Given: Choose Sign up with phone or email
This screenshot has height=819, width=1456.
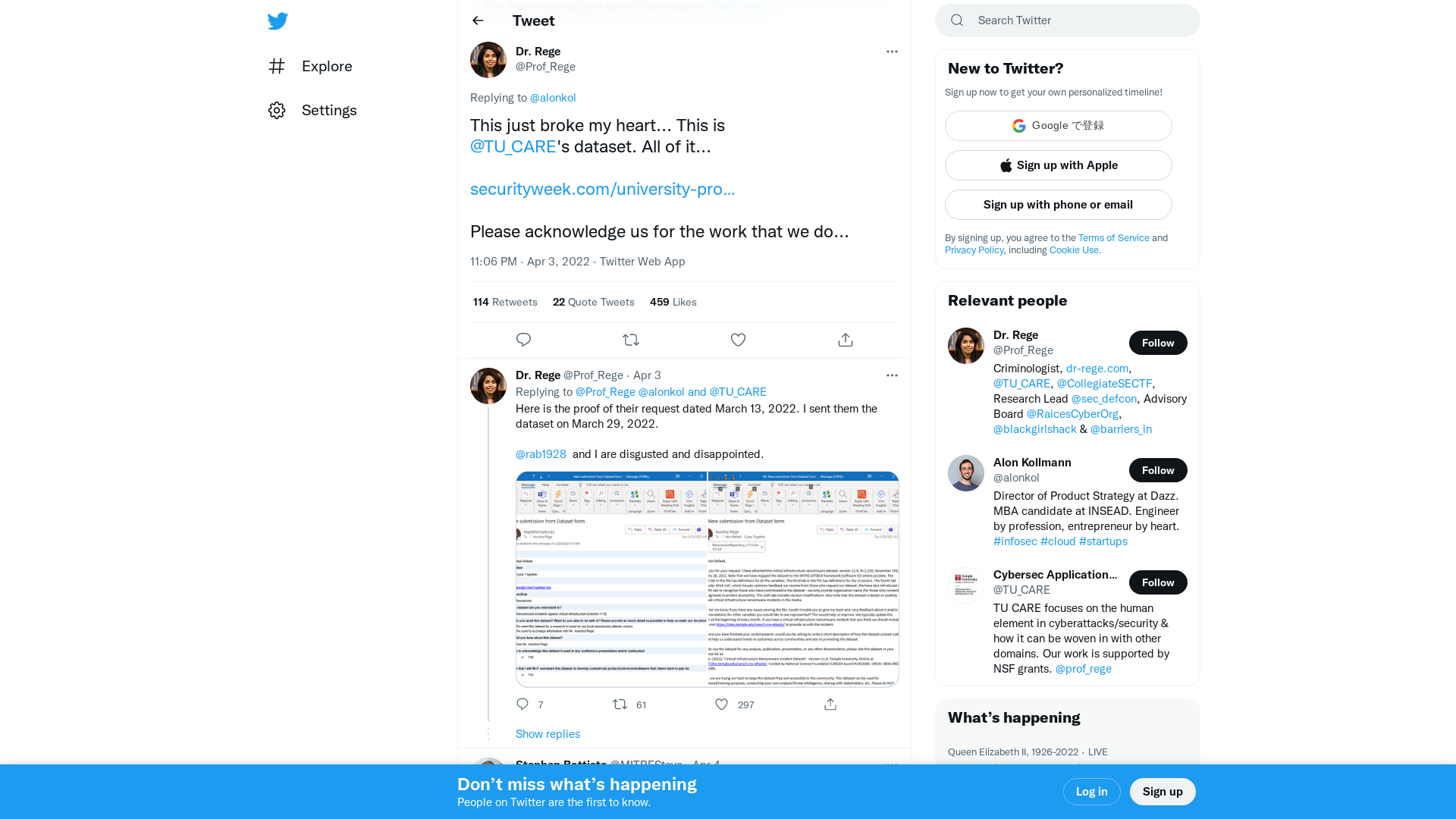Looking at the screenshot, I should 1059,205.
